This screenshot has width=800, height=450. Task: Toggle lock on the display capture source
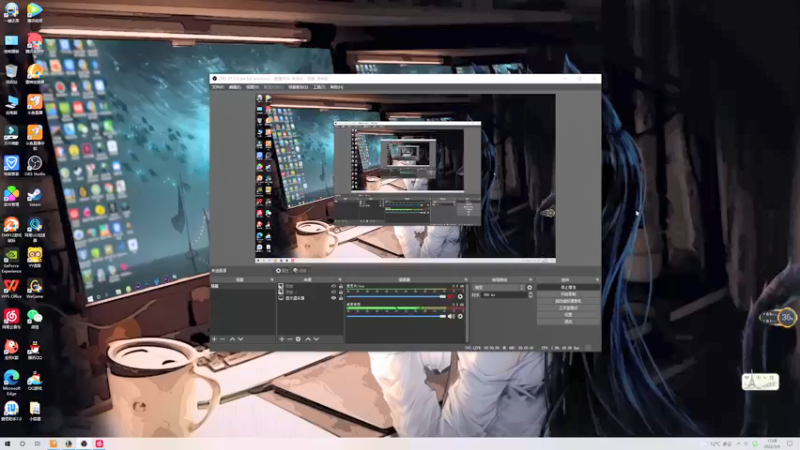(341, 298)
